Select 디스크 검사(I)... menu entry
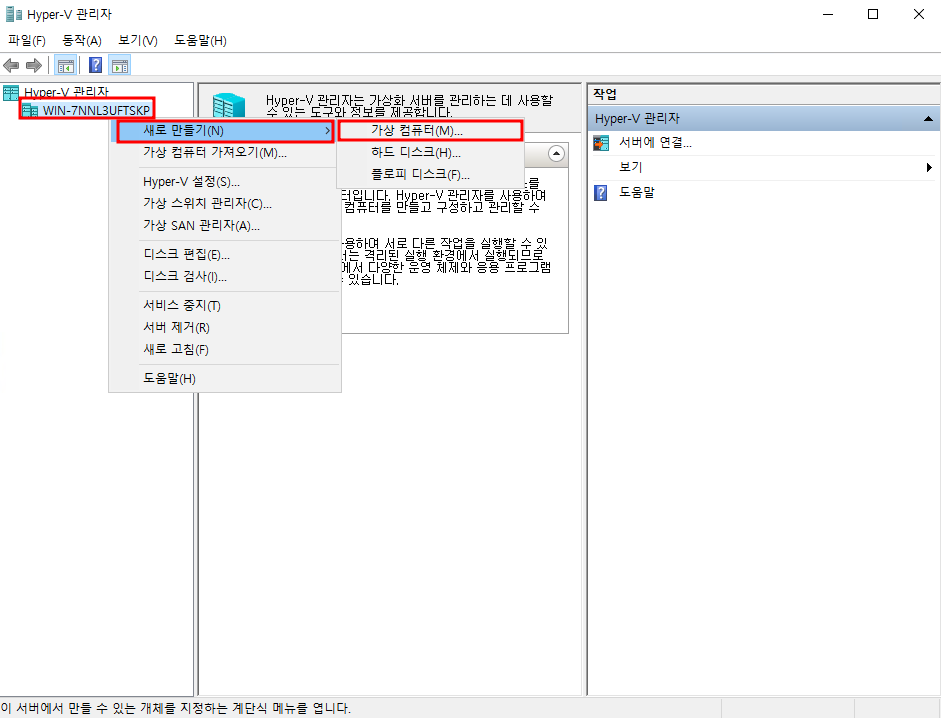The width and height of the screenshot is (941, 718). [225, 277]
